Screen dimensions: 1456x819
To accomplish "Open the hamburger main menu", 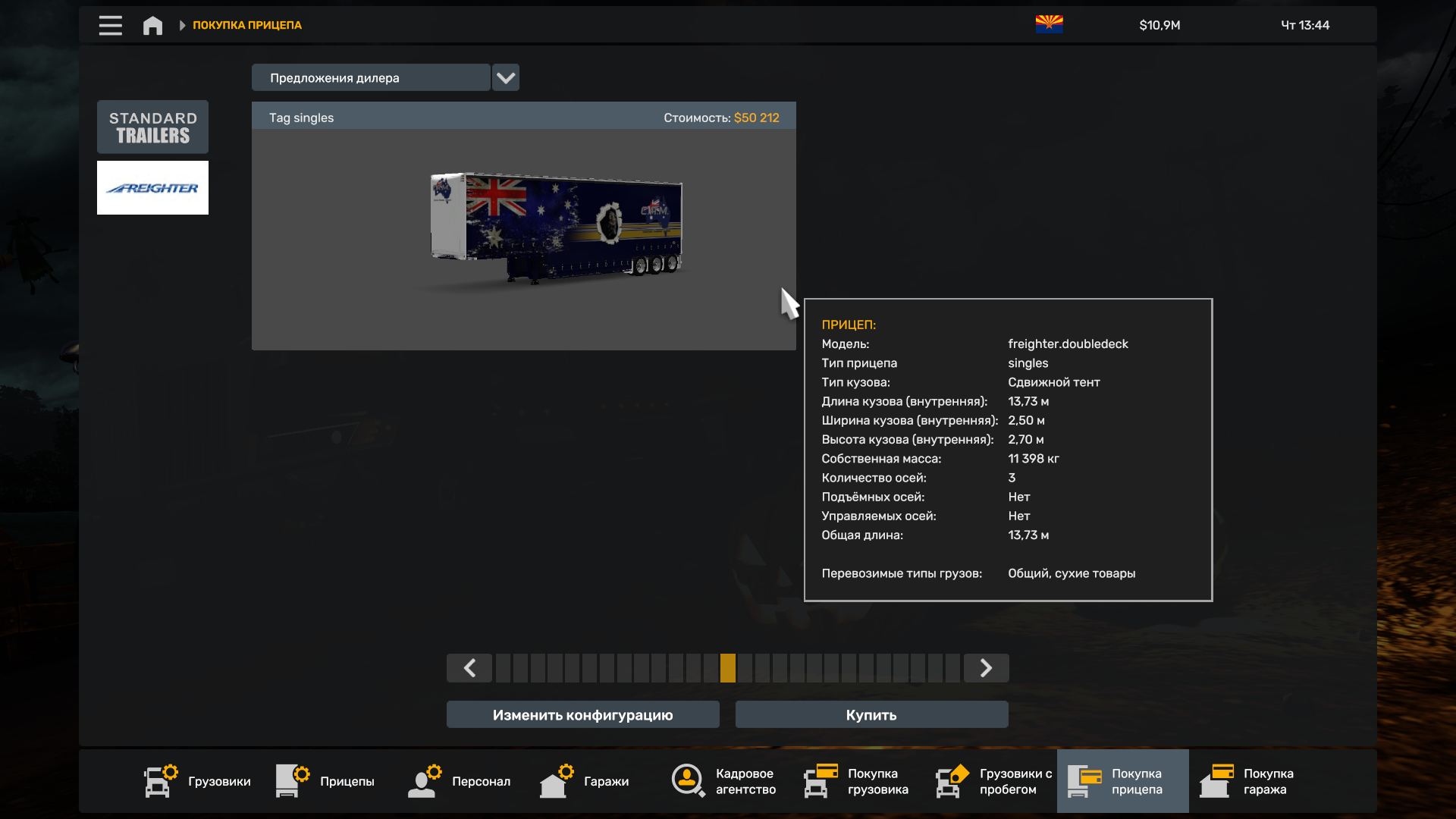I will (x=110, y=25).
